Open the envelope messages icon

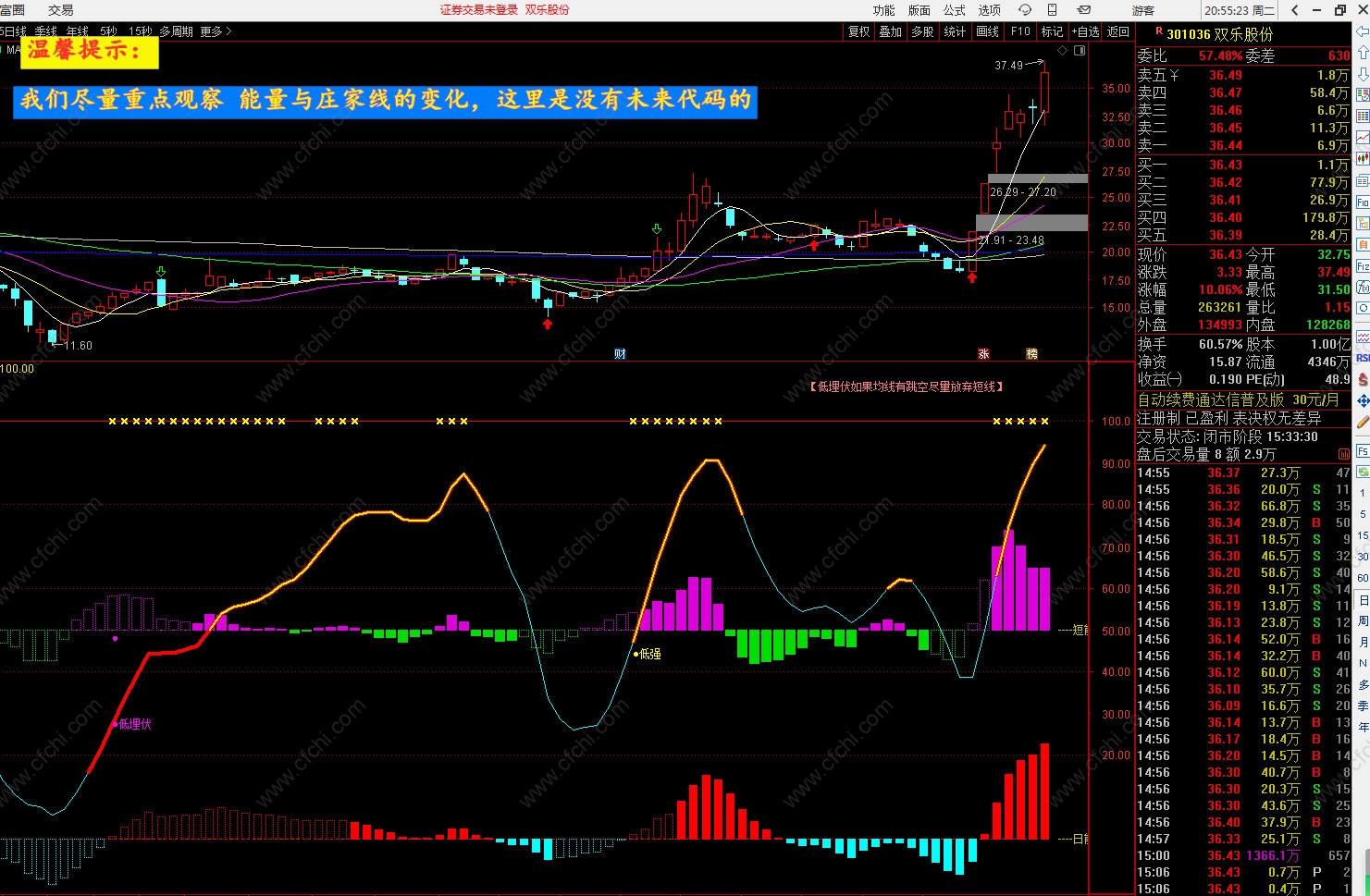[1084, 10]
